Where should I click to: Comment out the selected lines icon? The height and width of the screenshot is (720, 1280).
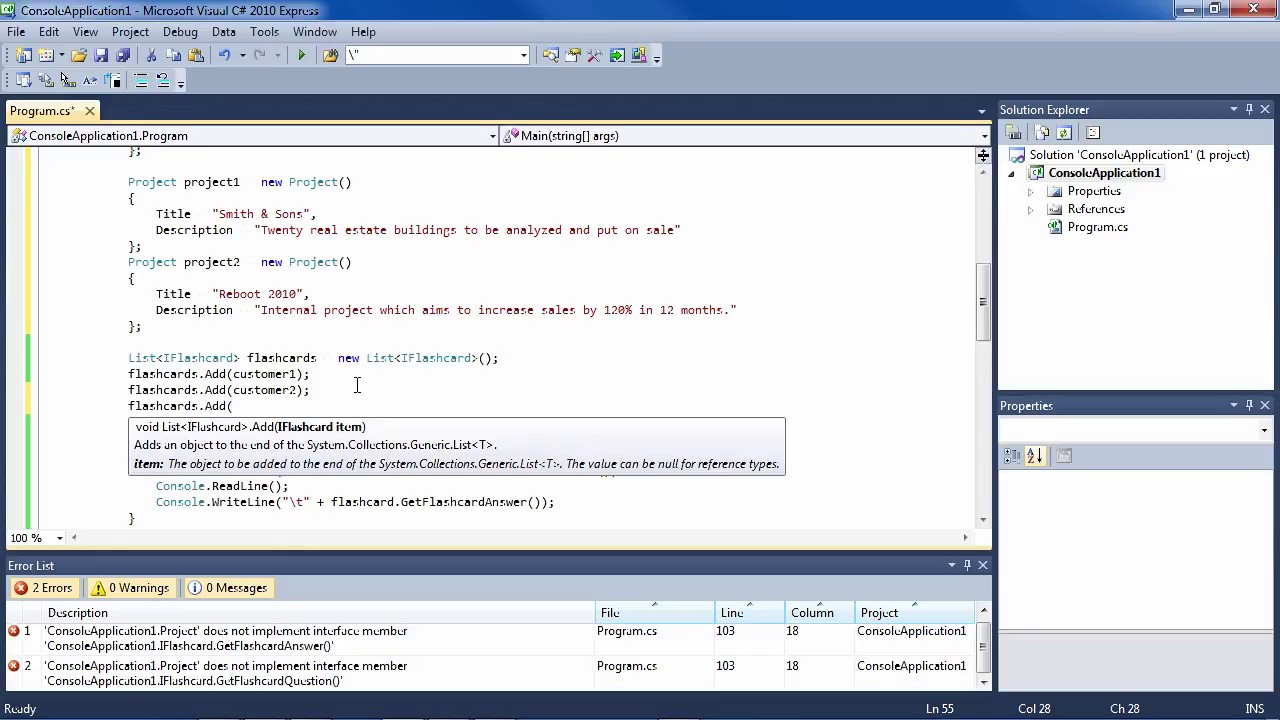click(x=141, y=81)
